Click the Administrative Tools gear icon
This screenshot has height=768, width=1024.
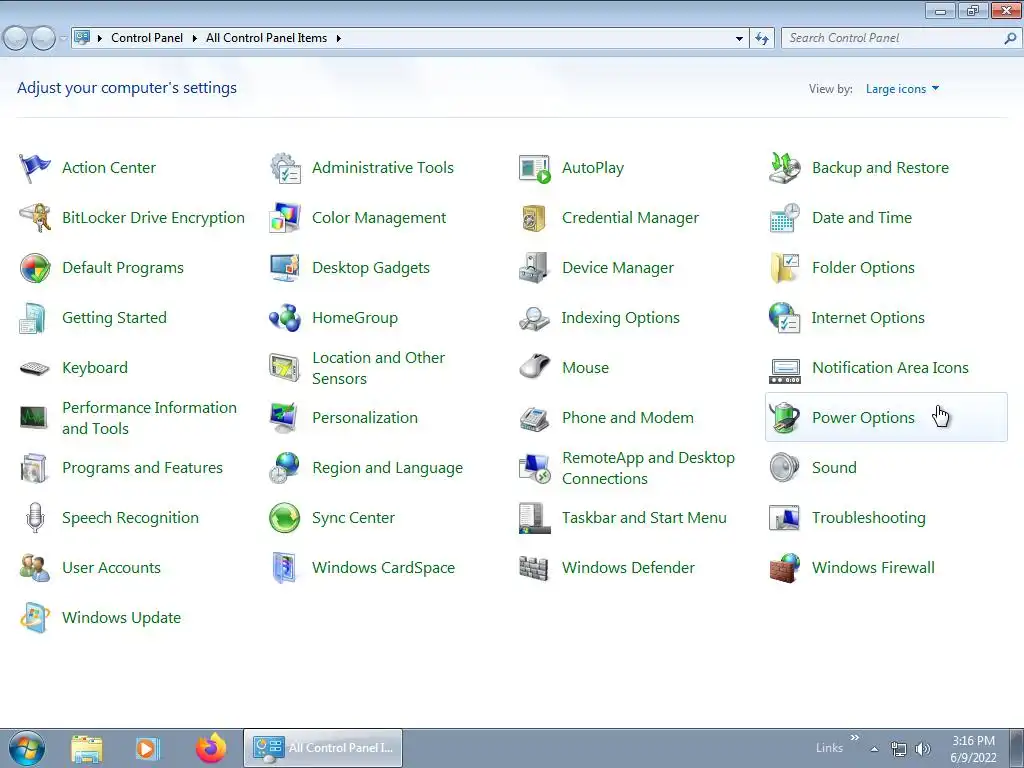click(x=285, y=168)
